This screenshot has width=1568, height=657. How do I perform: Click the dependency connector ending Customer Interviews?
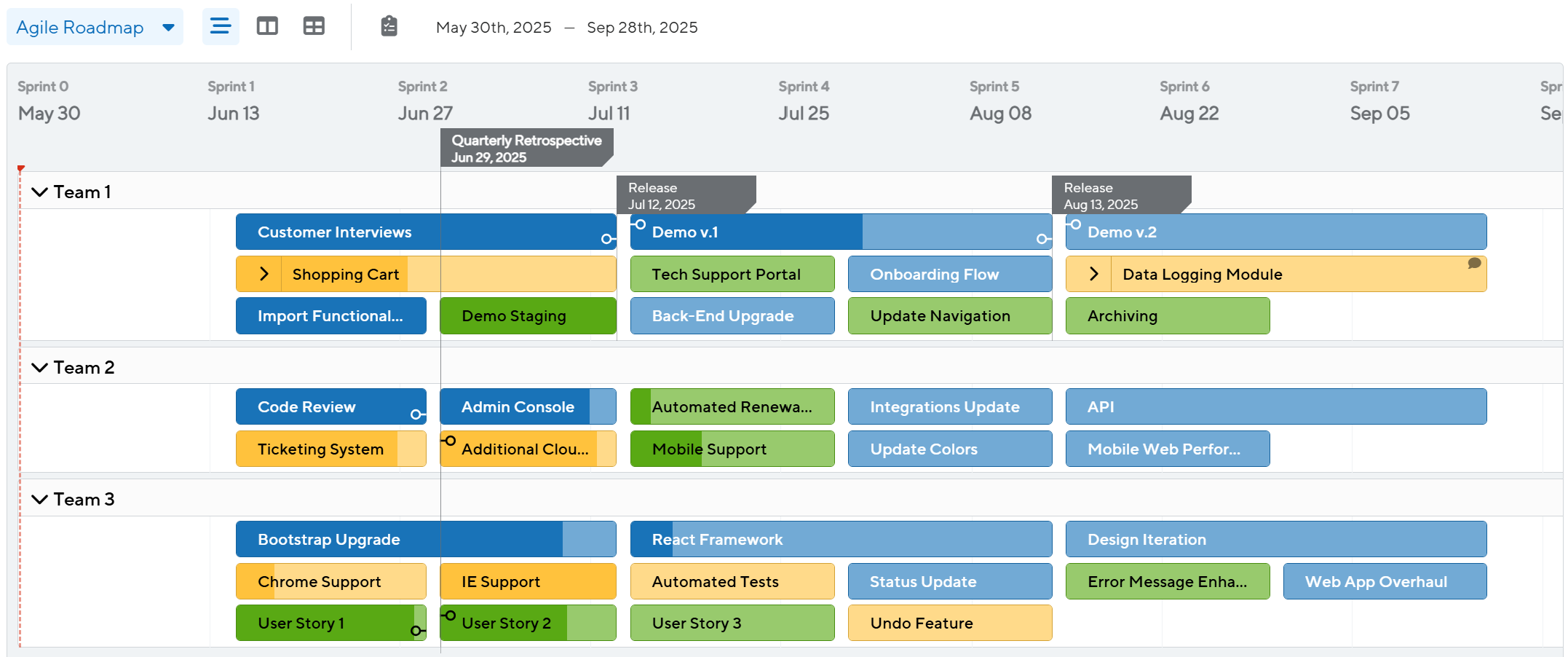607,239
